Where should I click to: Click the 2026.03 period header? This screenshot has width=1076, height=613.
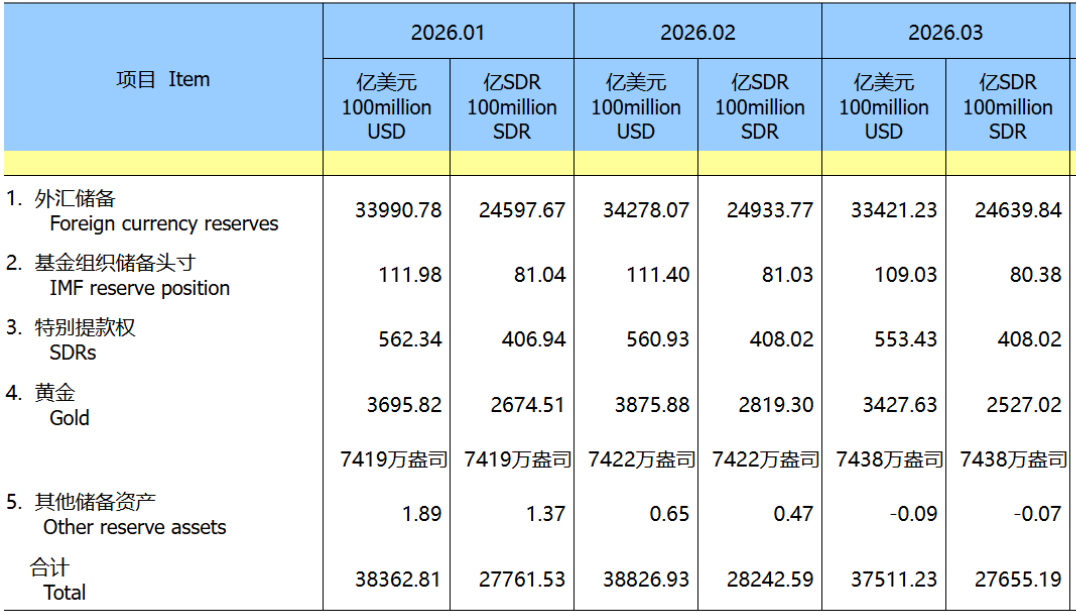pyautogui.click(x=945, y=32)
